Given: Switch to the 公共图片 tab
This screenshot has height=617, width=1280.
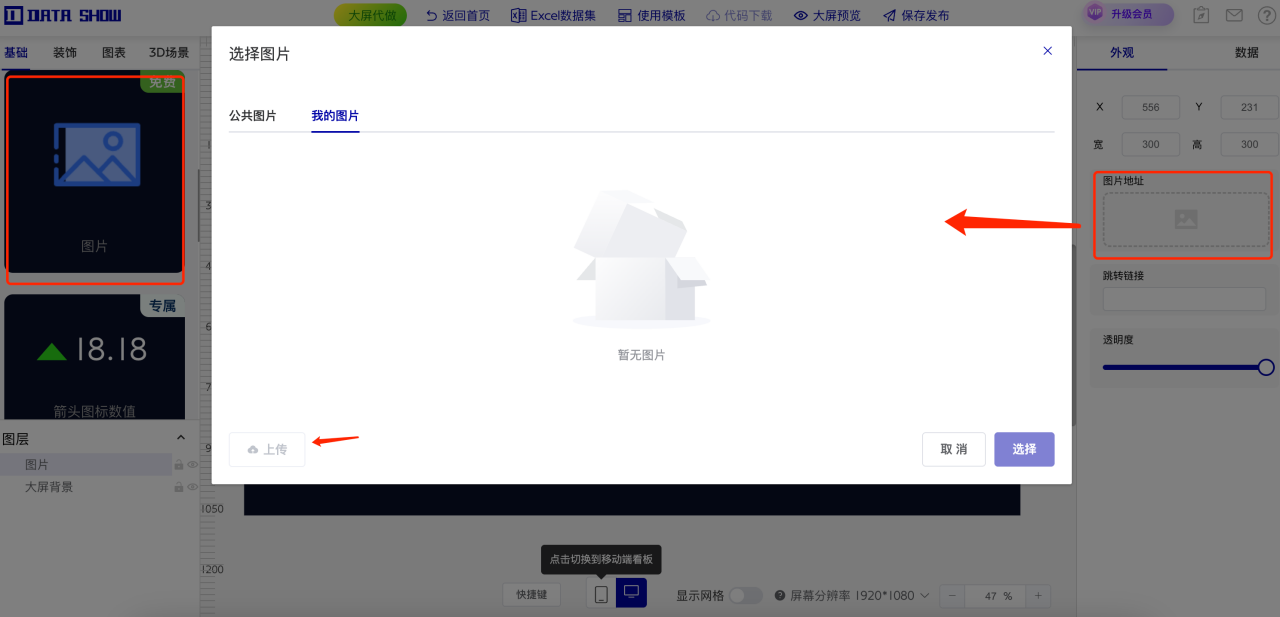Looking at the screenshot, I should pyautogui.click(x=252, y=116).
